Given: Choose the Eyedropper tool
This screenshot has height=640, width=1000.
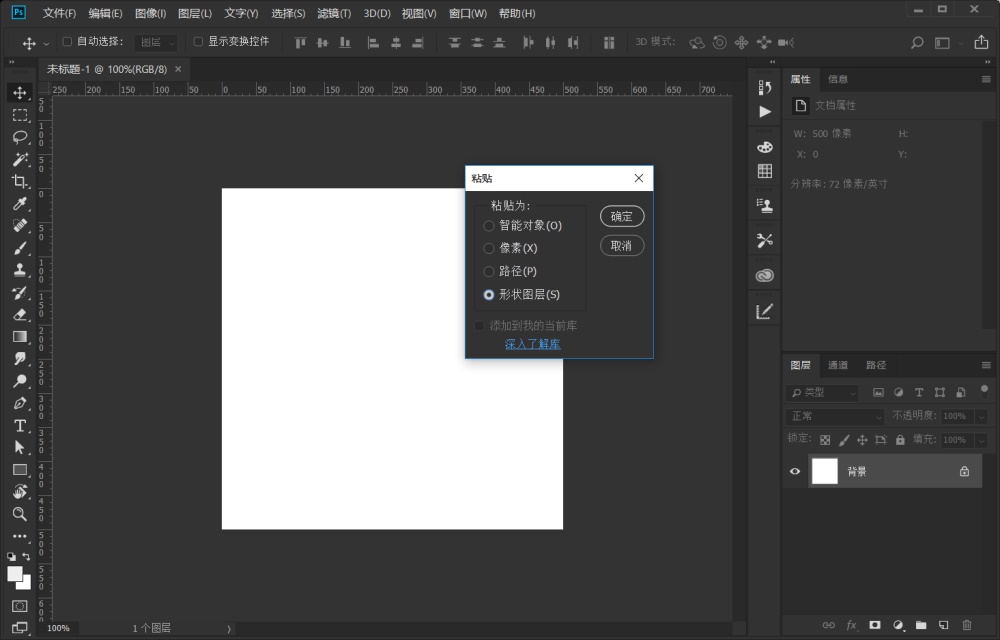Looking at the screenshot, I should pyautogui.click(x=19, y=204).
